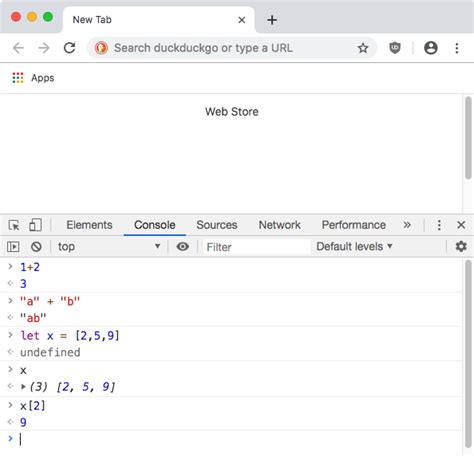Open the user profile avatar icon
Screen dimensions: 474x456
(x=431, y=48)
